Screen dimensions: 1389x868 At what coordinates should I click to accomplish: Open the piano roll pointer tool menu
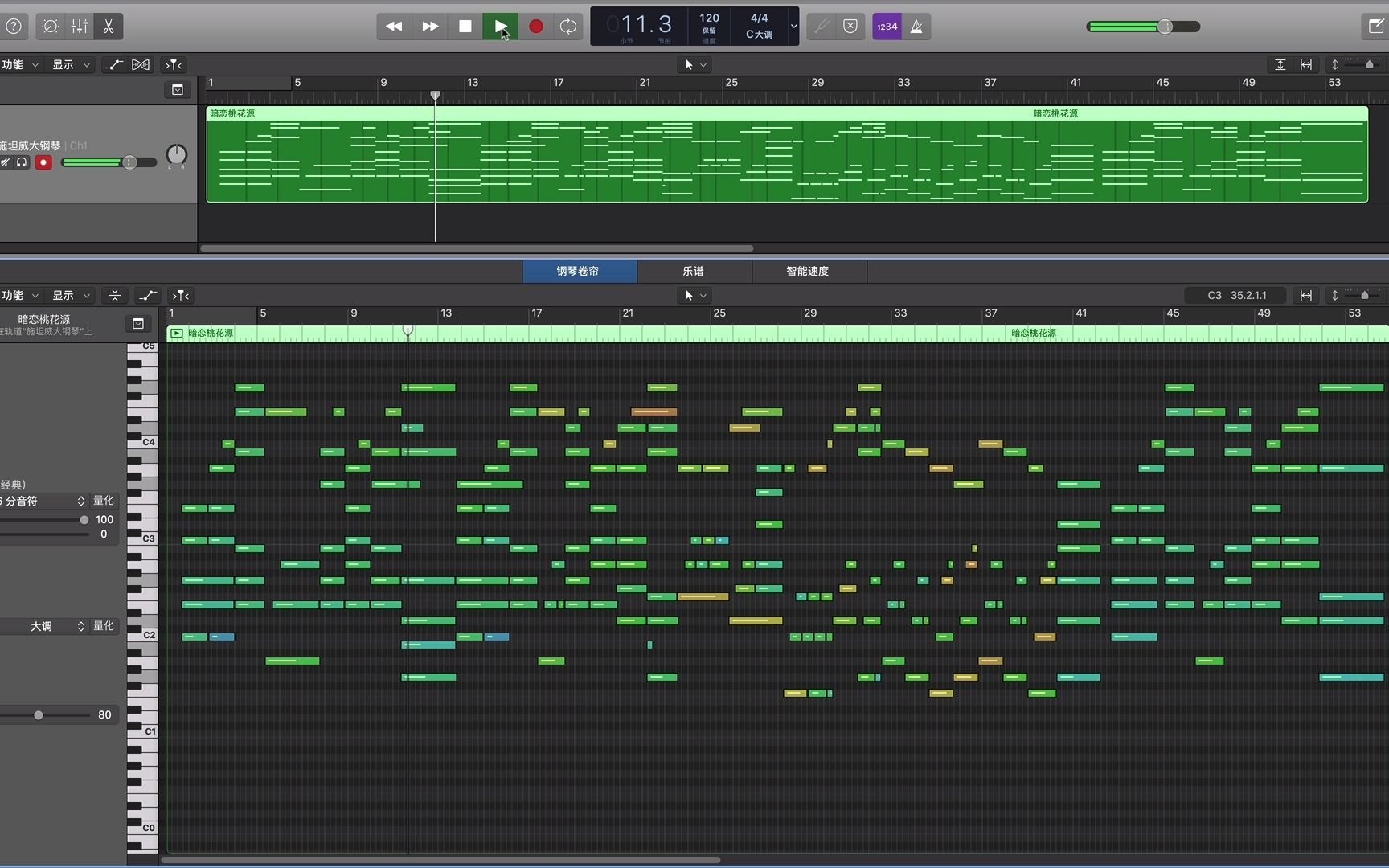point(695,295)
